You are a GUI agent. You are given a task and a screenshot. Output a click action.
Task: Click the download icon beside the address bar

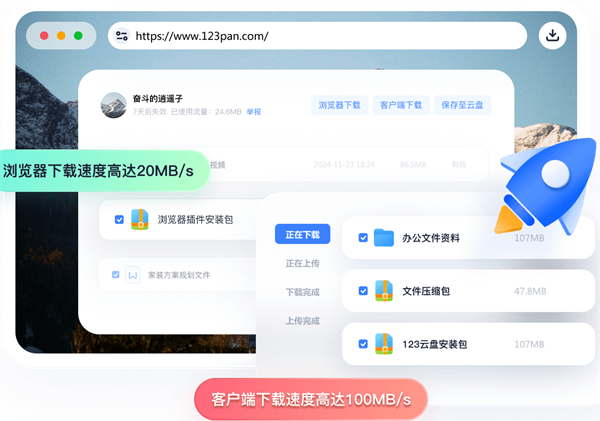[x=551, y=36]
